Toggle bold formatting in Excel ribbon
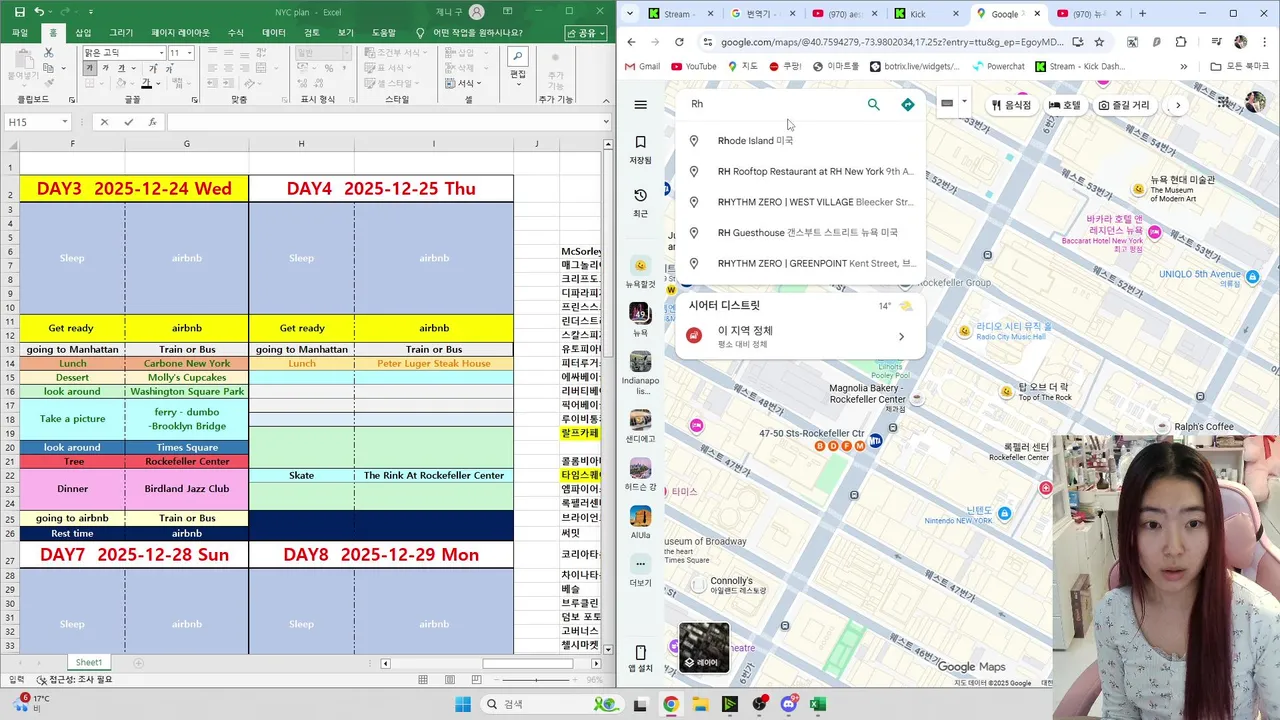Viewport: 1280px width, 720px height. [x=90, y=68]
